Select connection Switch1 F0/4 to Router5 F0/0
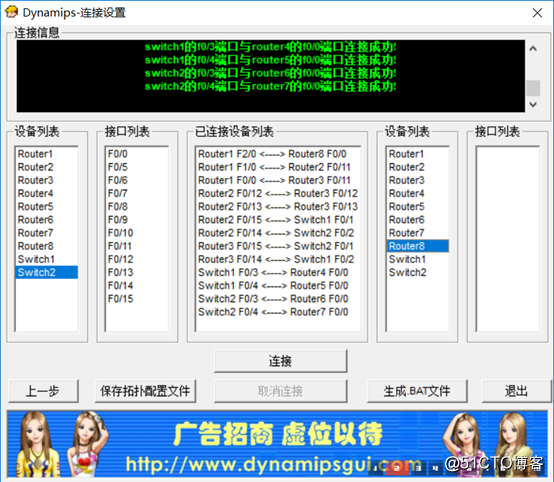Screen dimensions: 554x482 pyautogui.click(x=278, y=286)
